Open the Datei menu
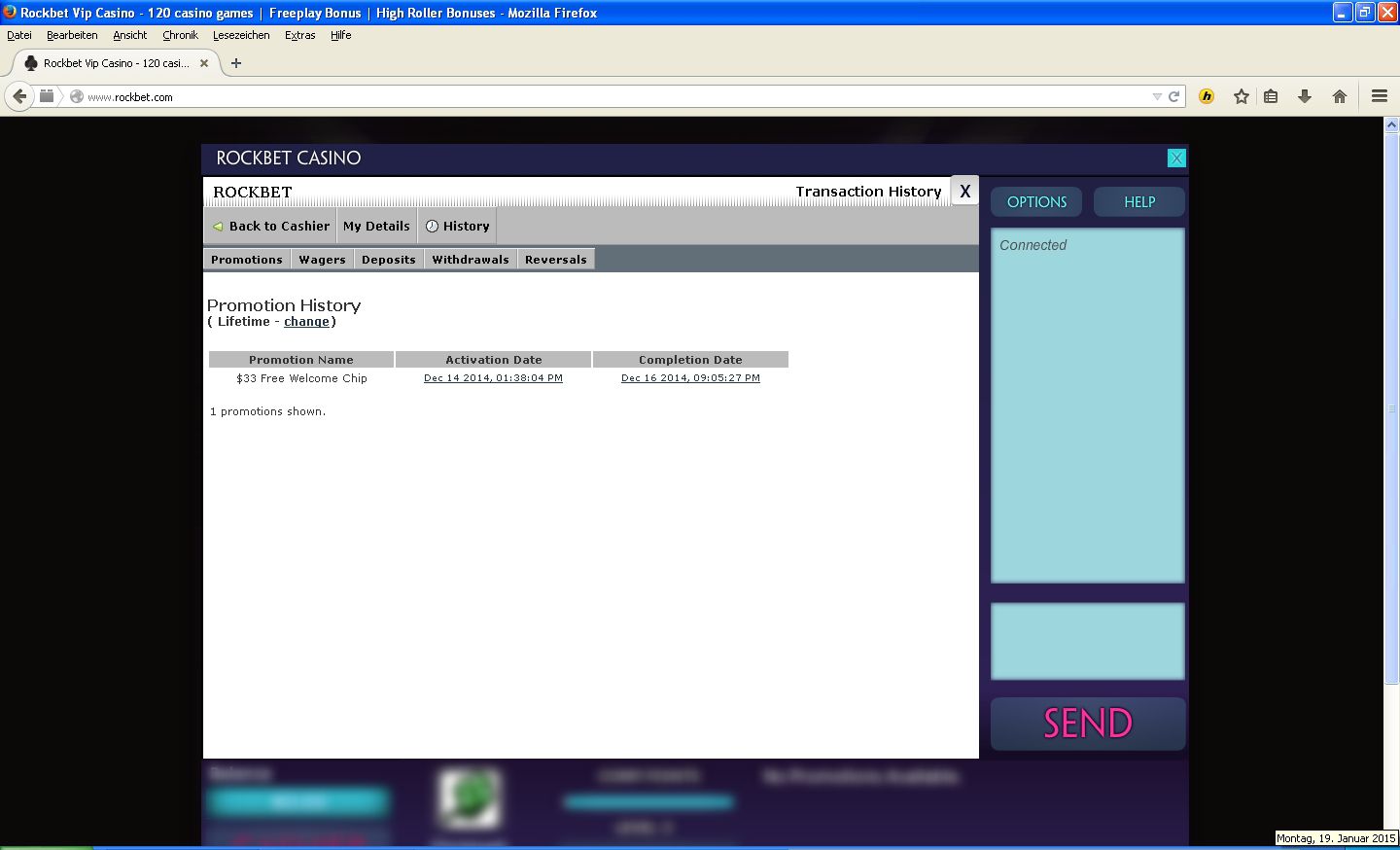Image resolution: width=1400 pixels, height=850 pixels. pyautogui.click(x=19, y=35)
